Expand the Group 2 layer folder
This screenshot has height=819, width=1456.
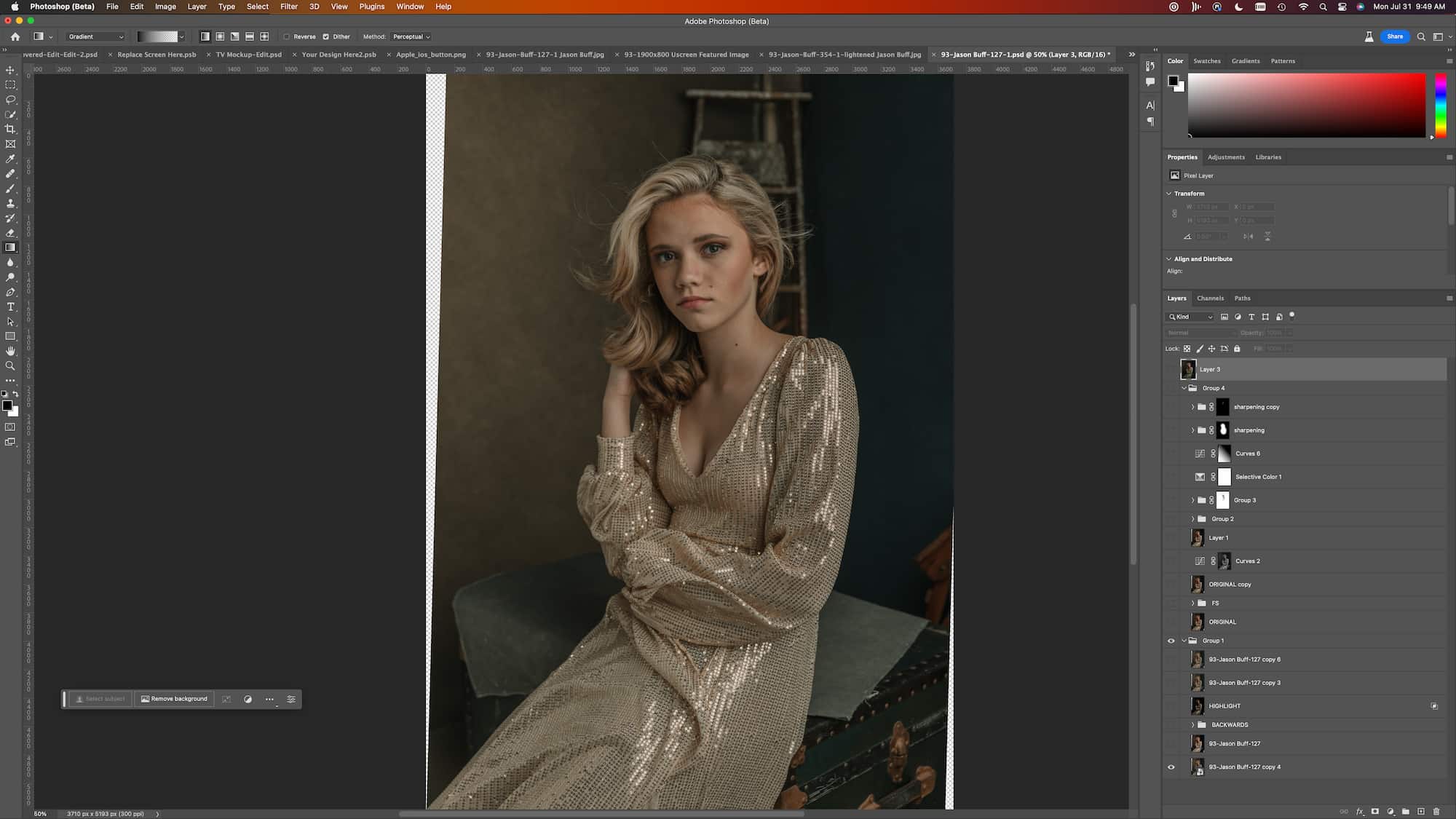pos(1193,519)
